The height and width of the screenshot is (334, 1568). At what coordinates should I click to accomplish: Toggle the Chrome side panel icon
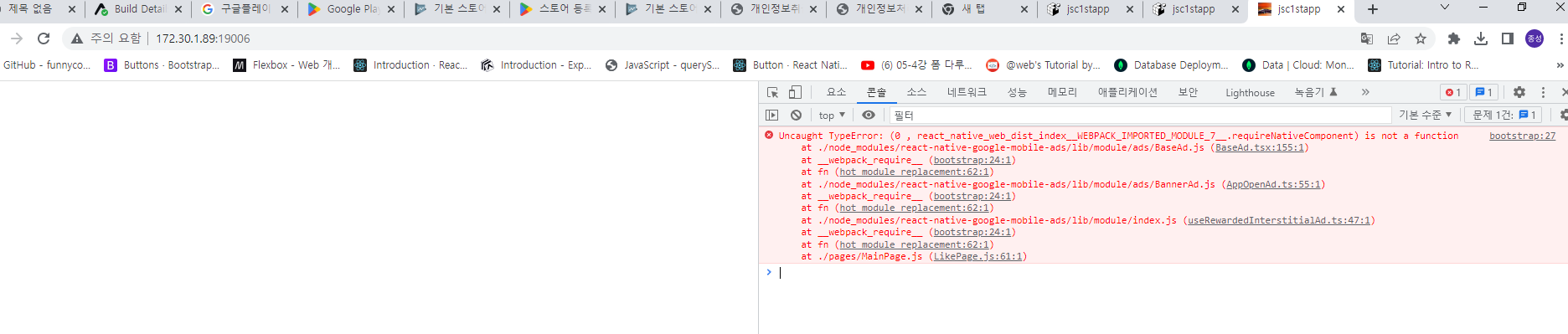click(1508, 39)
